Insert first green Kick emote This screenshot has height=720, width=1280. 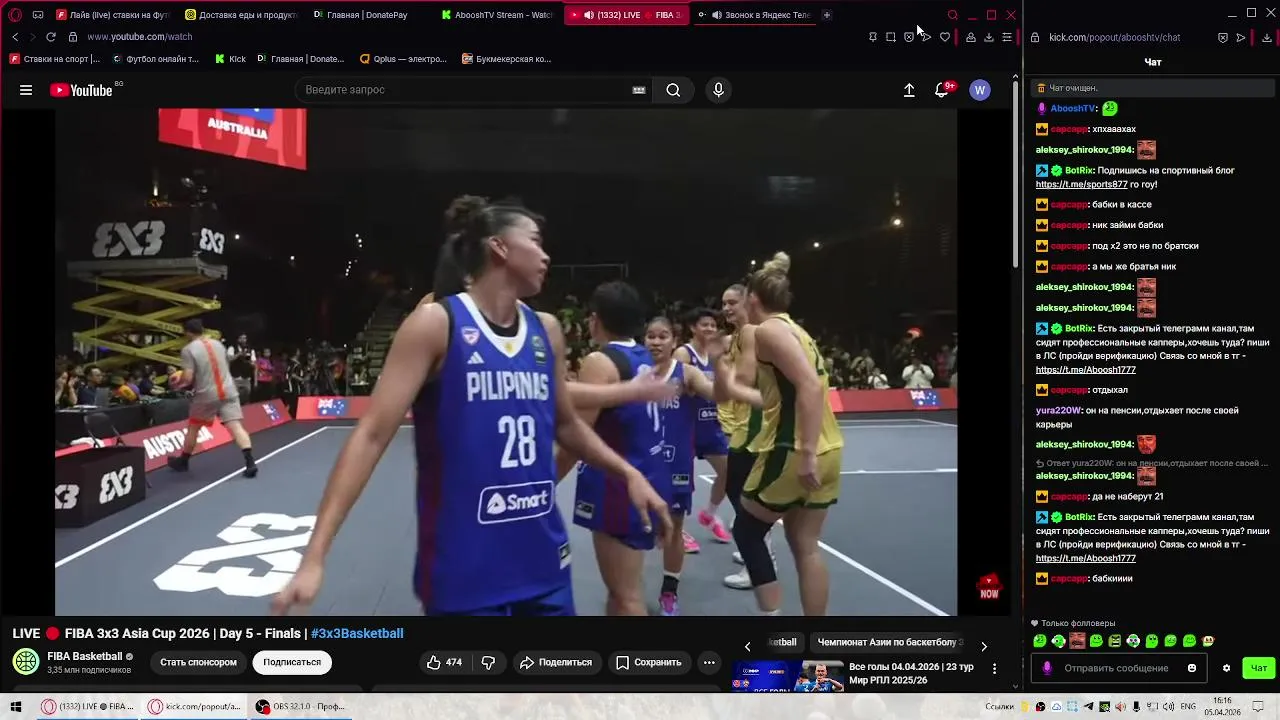point(1040,641)
